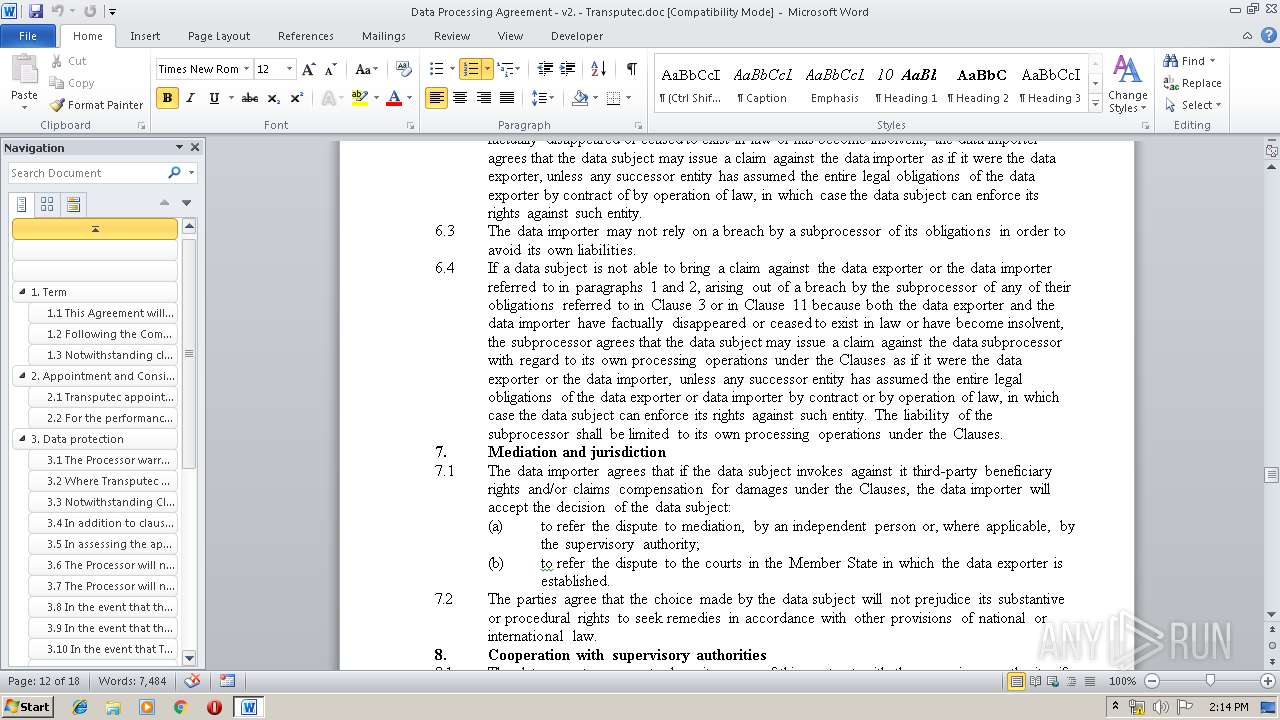Image resolution: width=1280 pixels, height=720 pixels.
Task: Grow font size with the larger A icon
Action: point(309,69)
